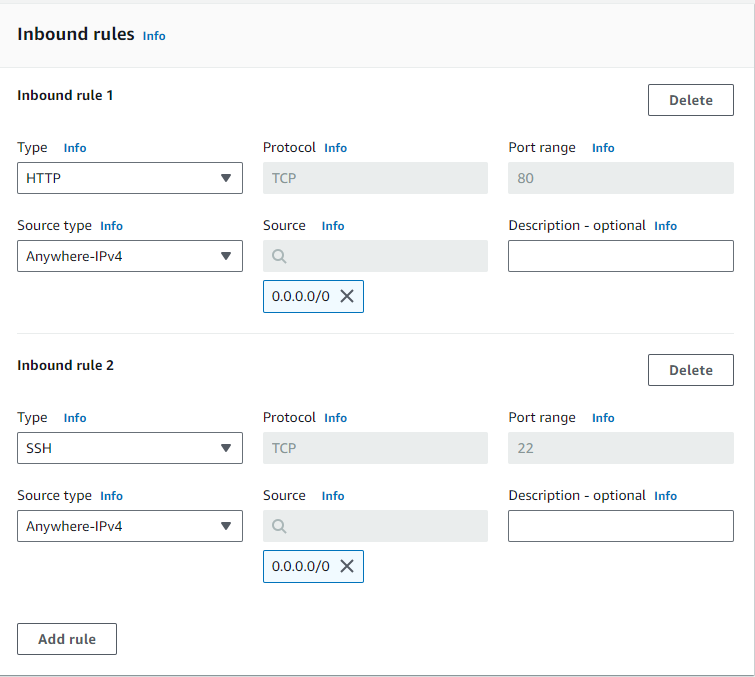Delete inbound rule 1
755x677 pixels.
click(x=691, y=100)
